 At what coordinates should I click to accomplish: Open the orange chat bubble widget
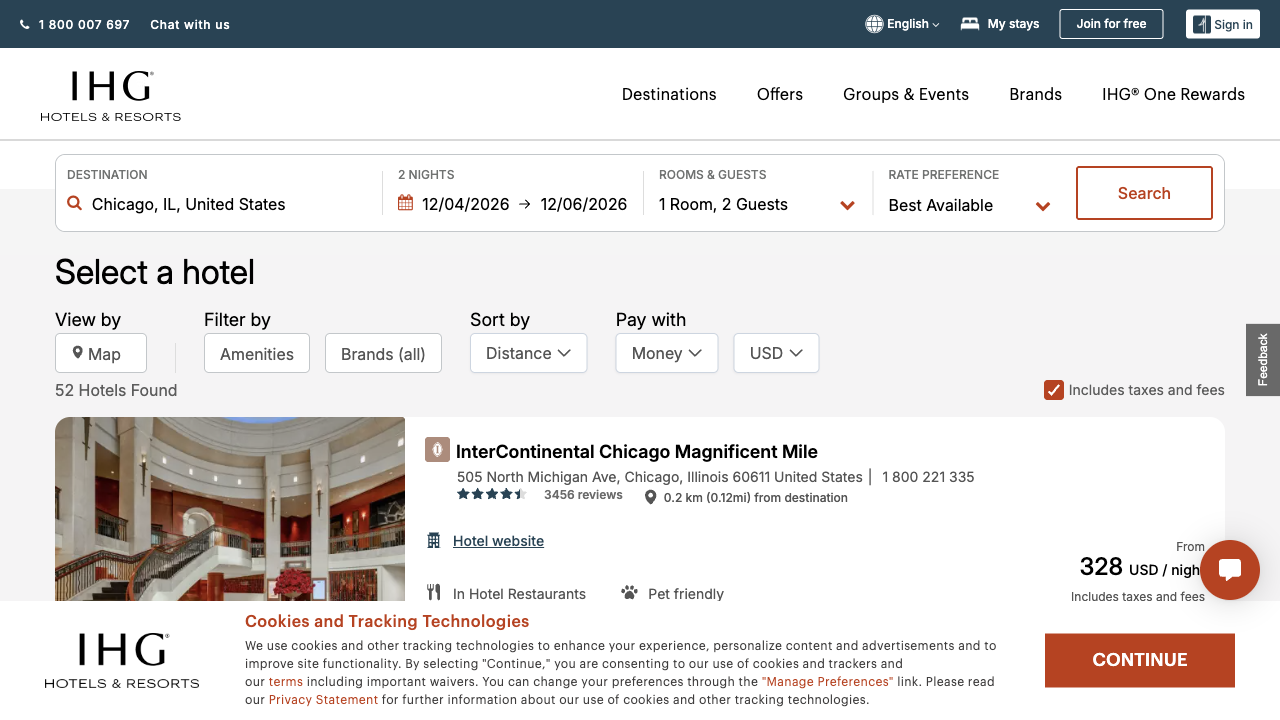(x=1230, y=570)
